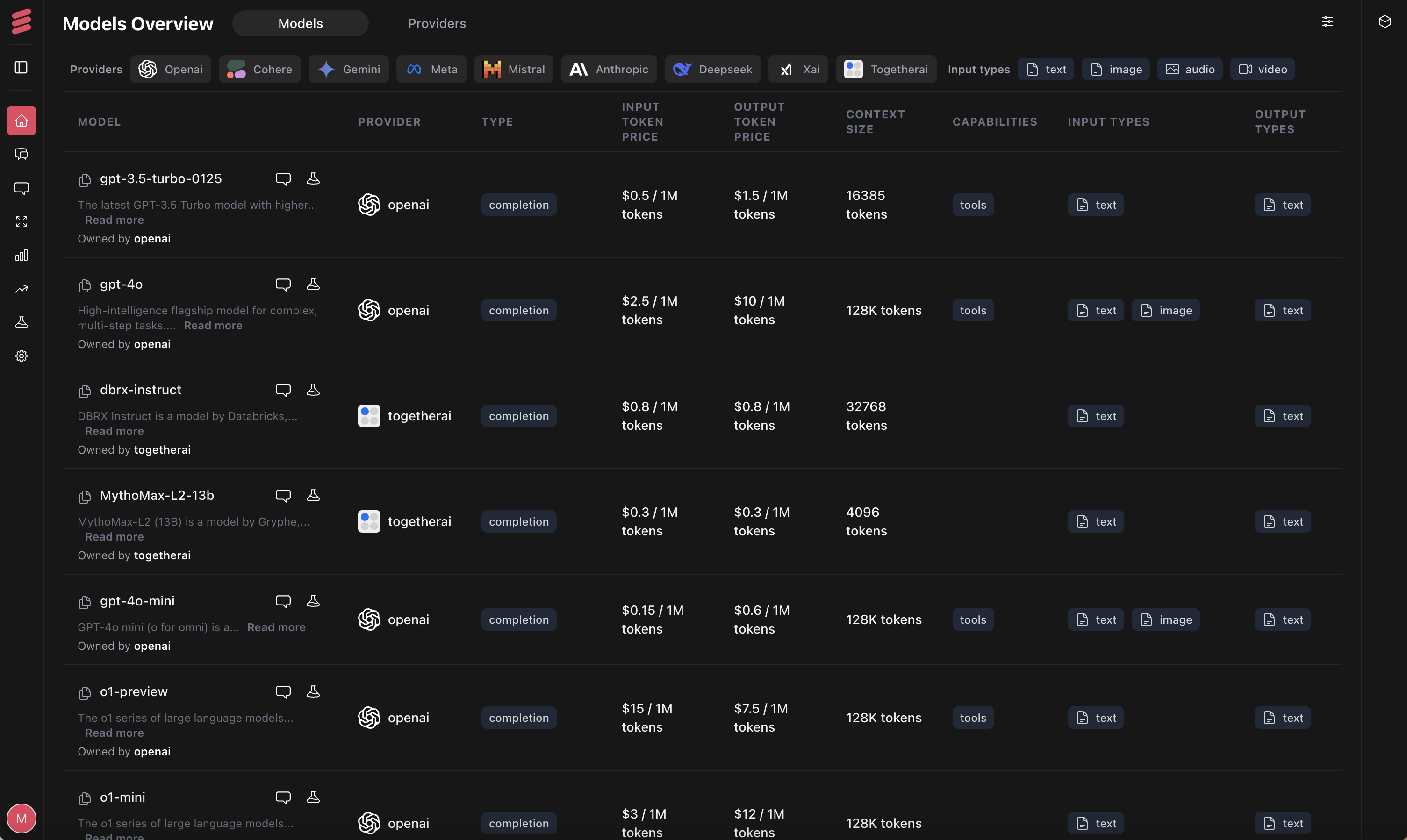1407x840 pixels.
Task: Open the flask experiments sidebar icon
Action: (x=22, y=323)
